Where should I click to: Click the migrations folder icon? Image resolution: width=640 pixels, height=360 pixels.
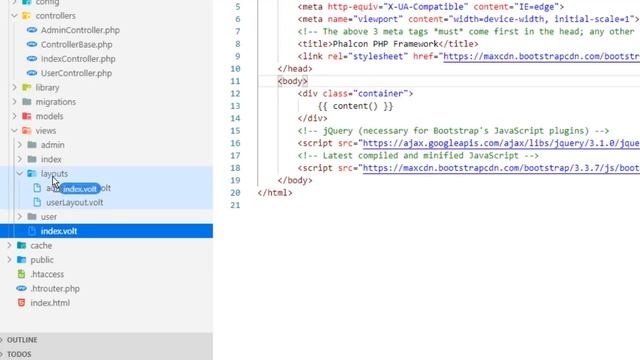pos(27,102)
